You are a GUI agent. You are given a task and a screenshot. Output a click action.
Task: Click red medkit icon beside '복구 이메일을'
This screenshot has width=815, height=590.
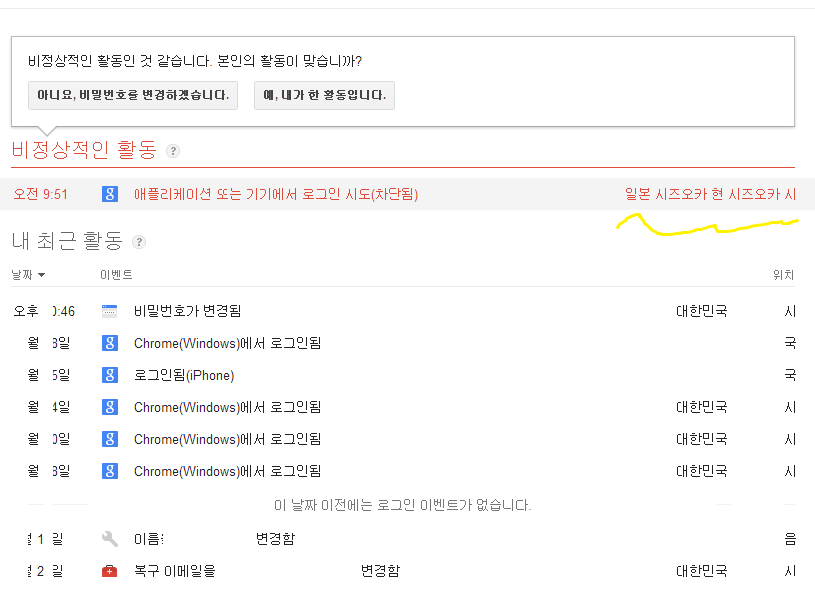click(x=109, y=571)
